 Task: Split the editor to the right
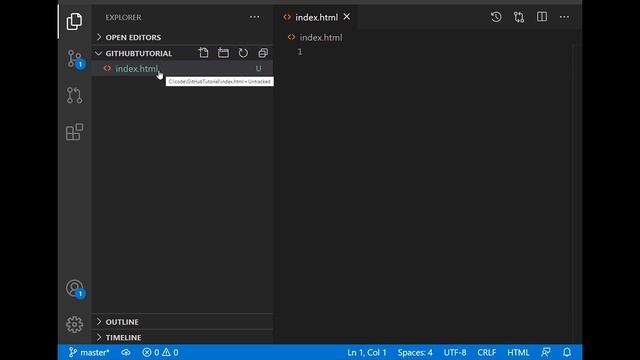point(542,17)
